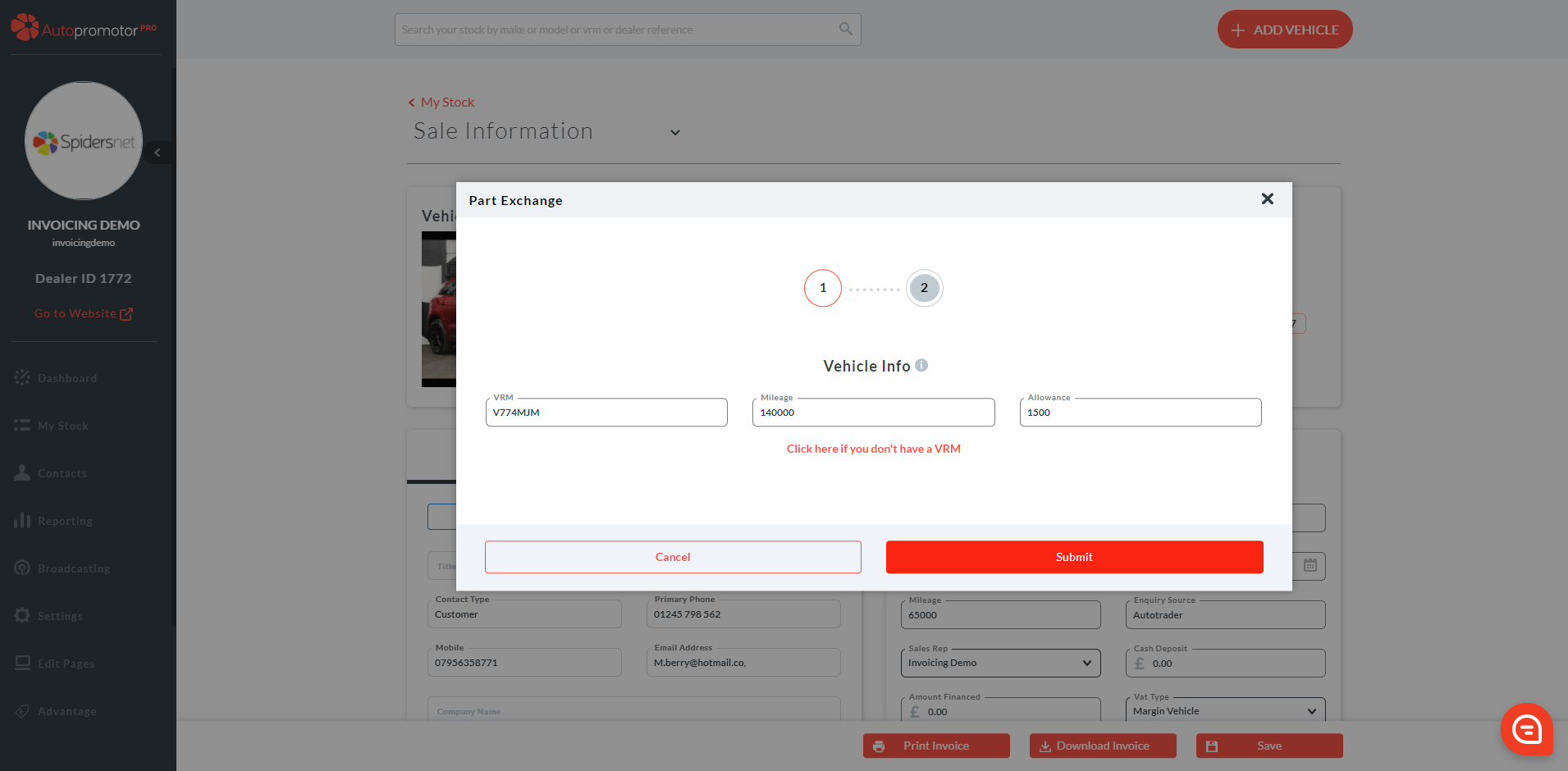The width and height of the screenshot is (1568, 771).
Task: Collapse the sidebar with arrow icon
Action: 158,153
